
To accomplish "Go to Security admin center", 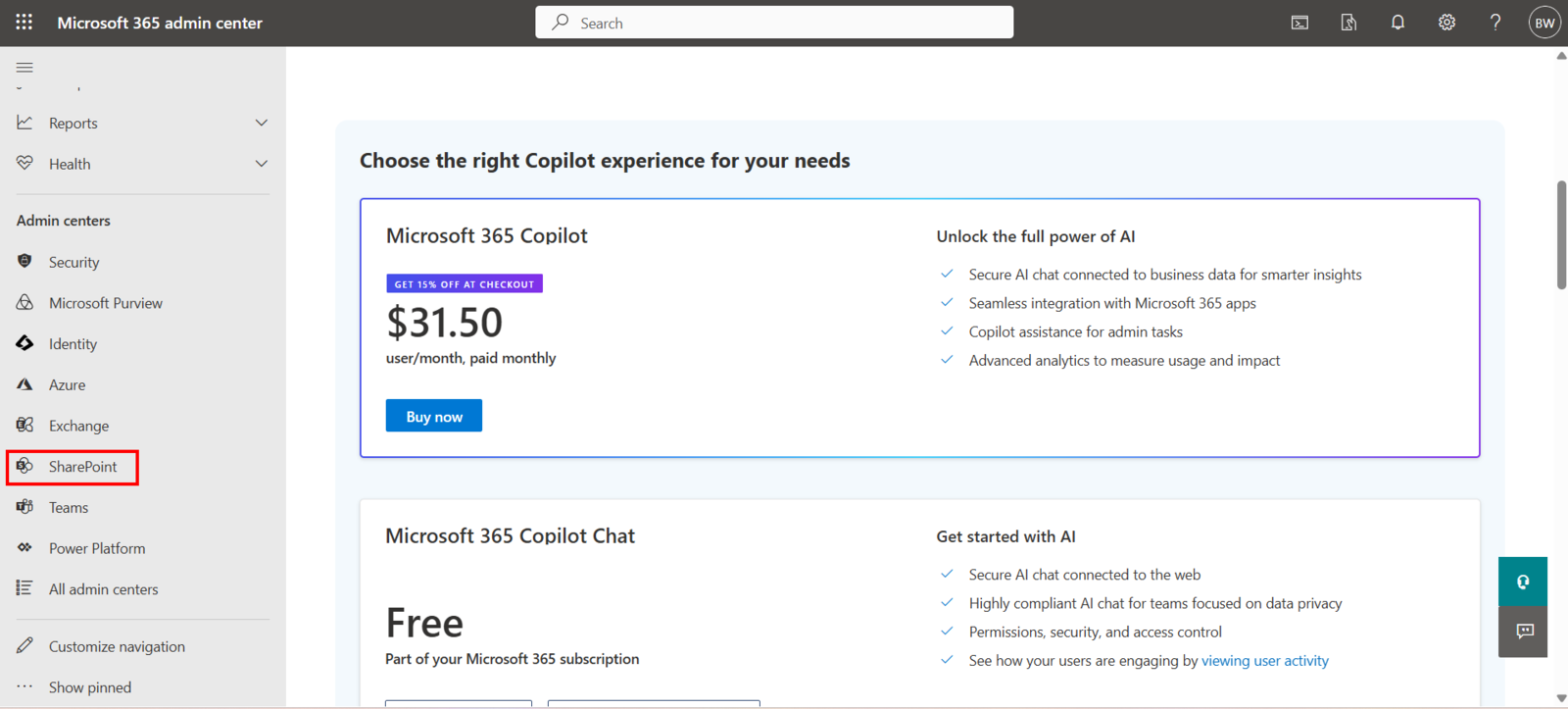I will pyautogui.click(x=73, y=262).
